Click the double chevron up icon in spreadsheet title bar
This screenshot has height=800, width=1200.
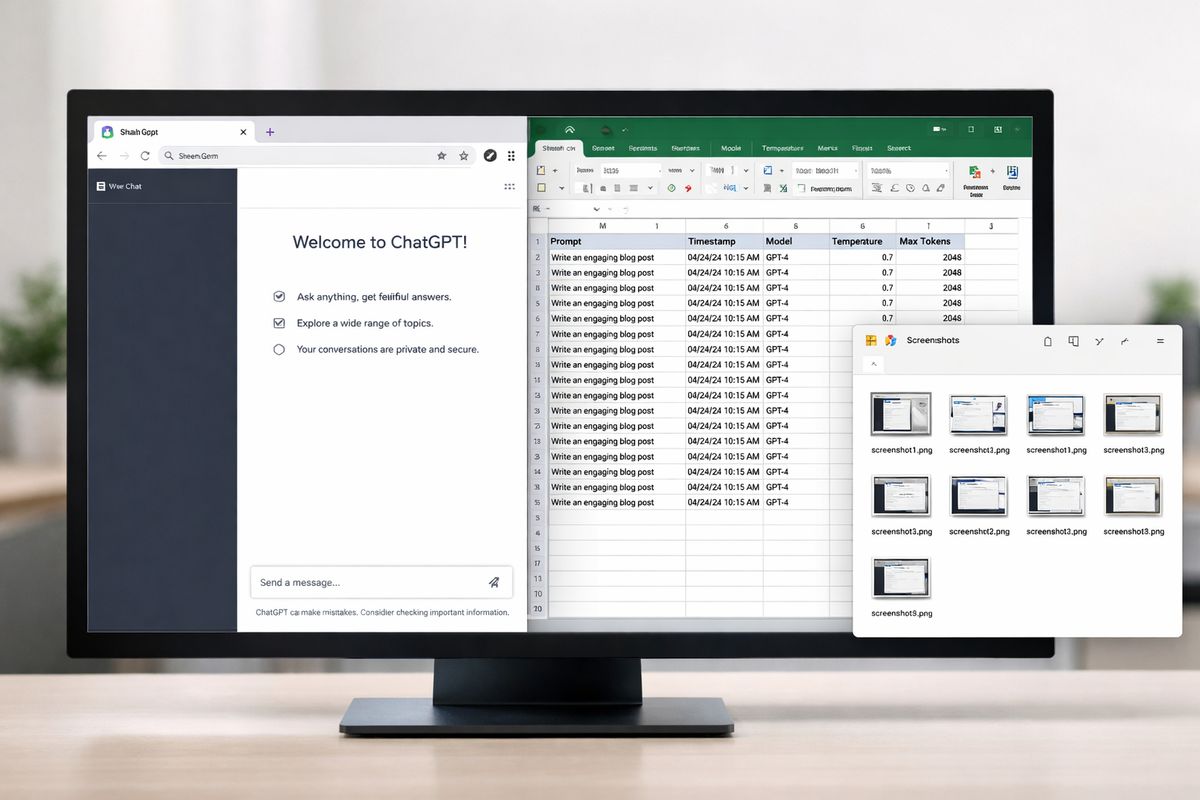[x=570, y=129]
